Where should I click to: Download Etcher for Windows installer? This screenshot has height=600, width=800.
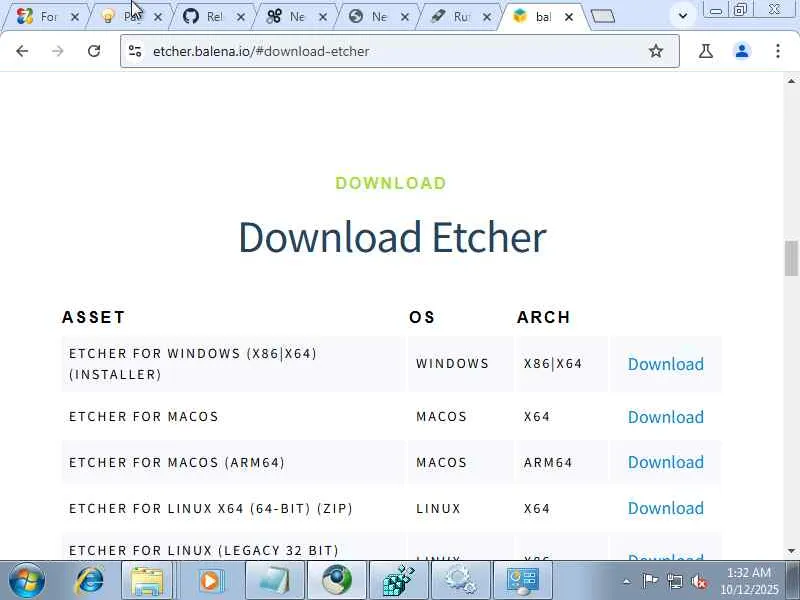(x=666, y=364)
